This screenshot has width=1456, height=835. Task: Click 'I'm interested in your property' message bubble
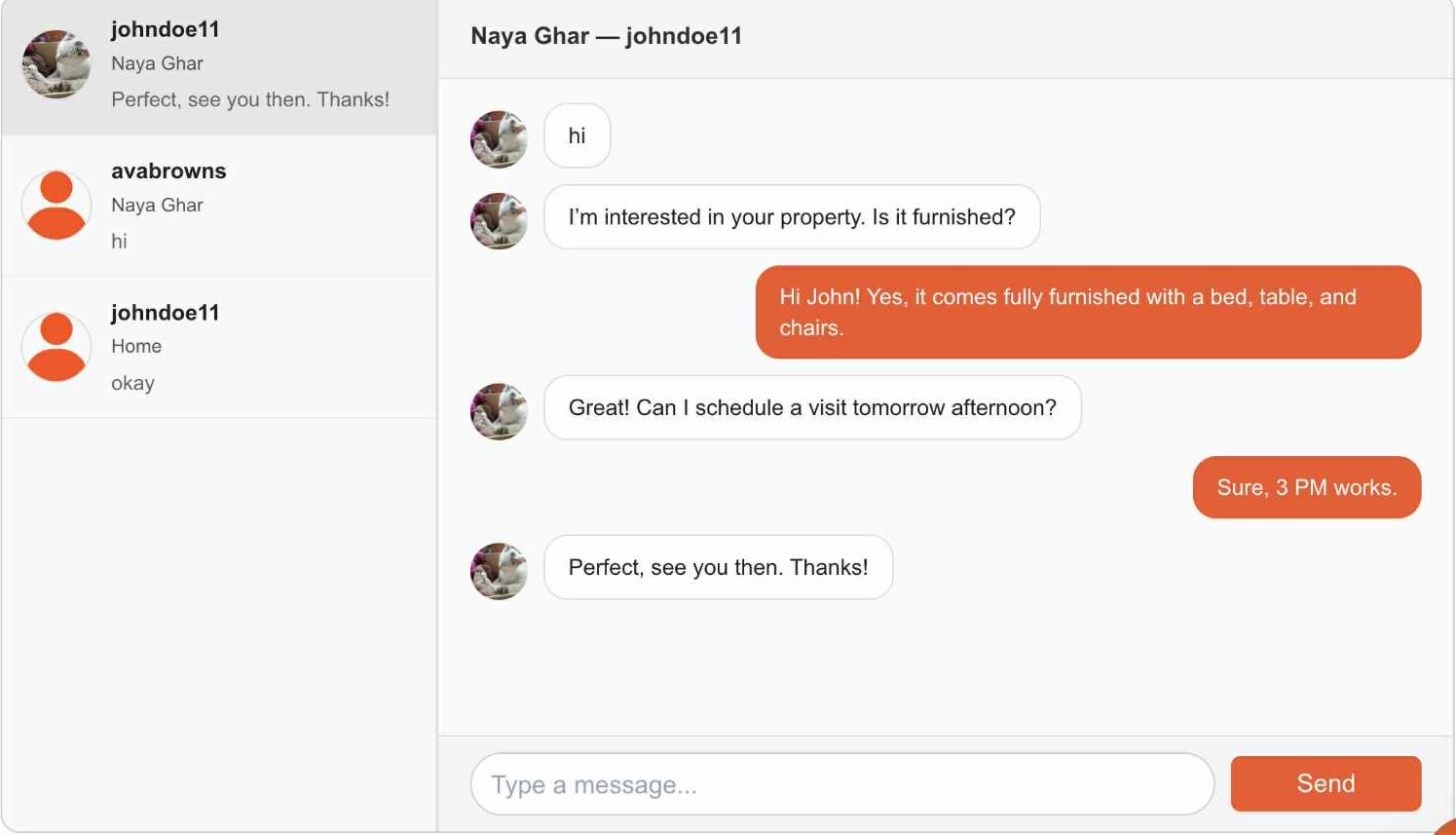click(792, 216)
